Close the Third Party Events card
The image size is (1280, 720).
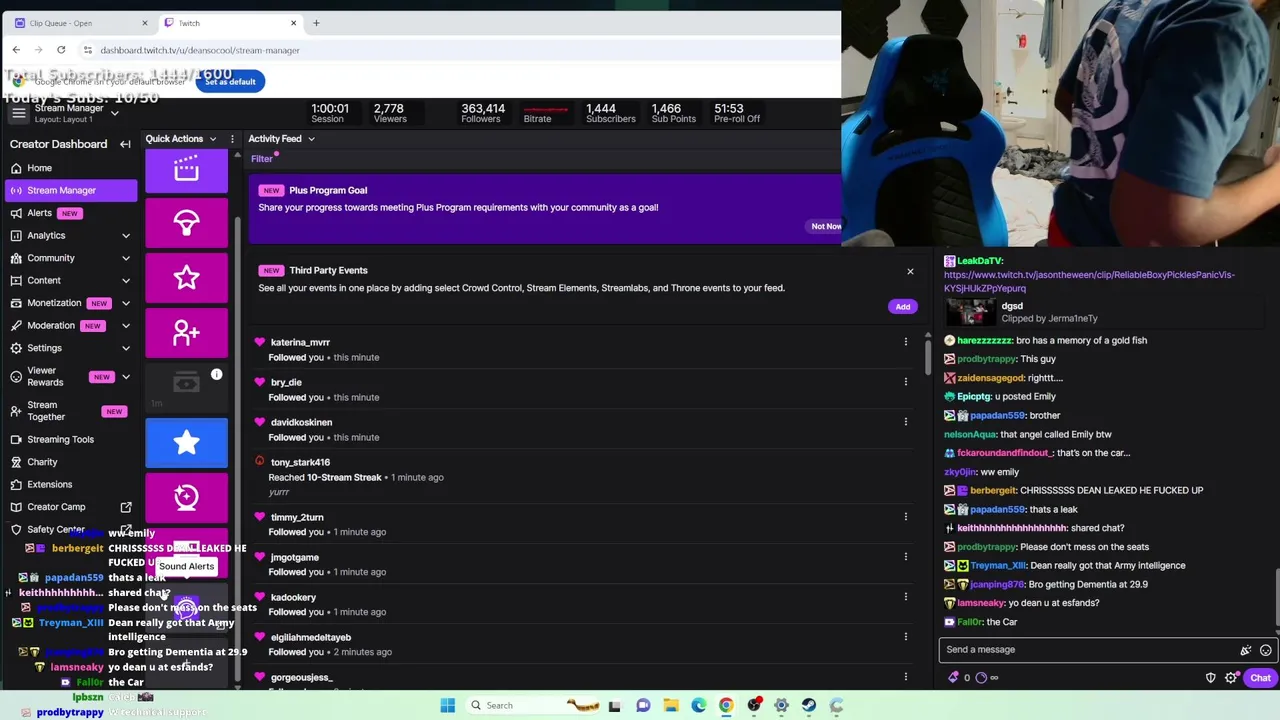coord(910,272)
